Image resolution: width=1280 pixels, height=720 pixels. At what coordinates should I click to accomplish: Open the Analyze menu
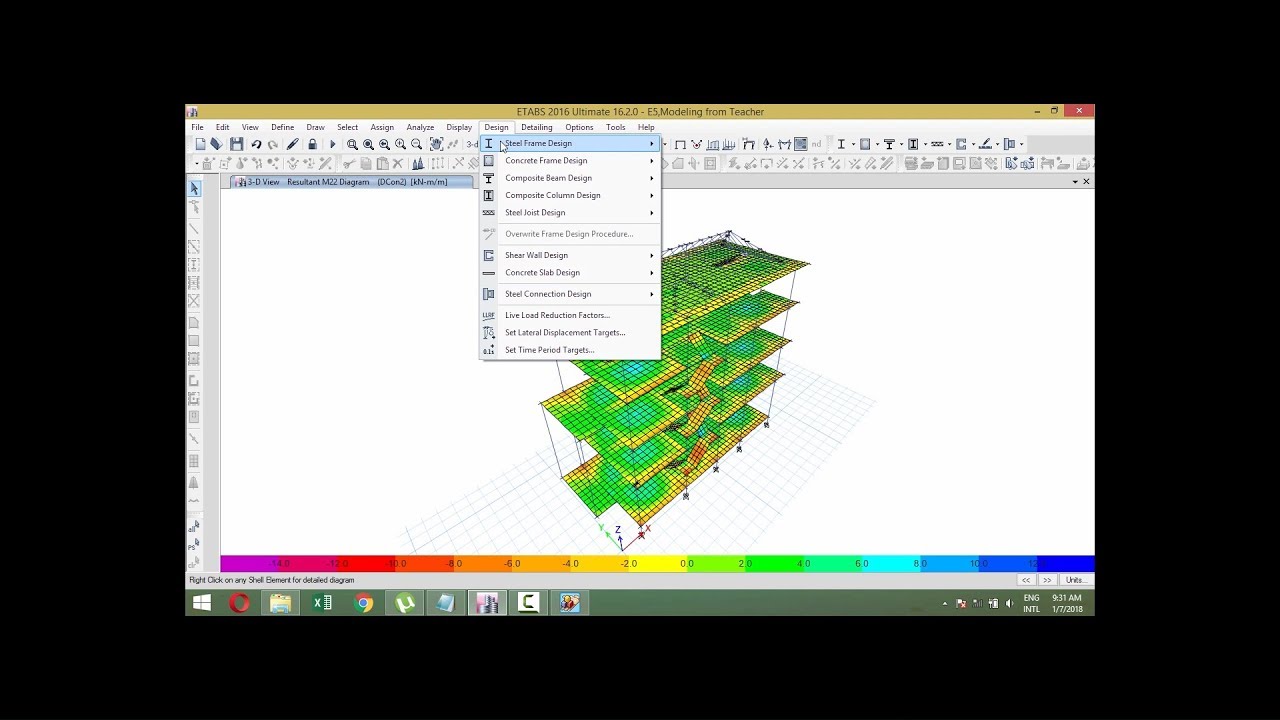(x=420, y=127)
